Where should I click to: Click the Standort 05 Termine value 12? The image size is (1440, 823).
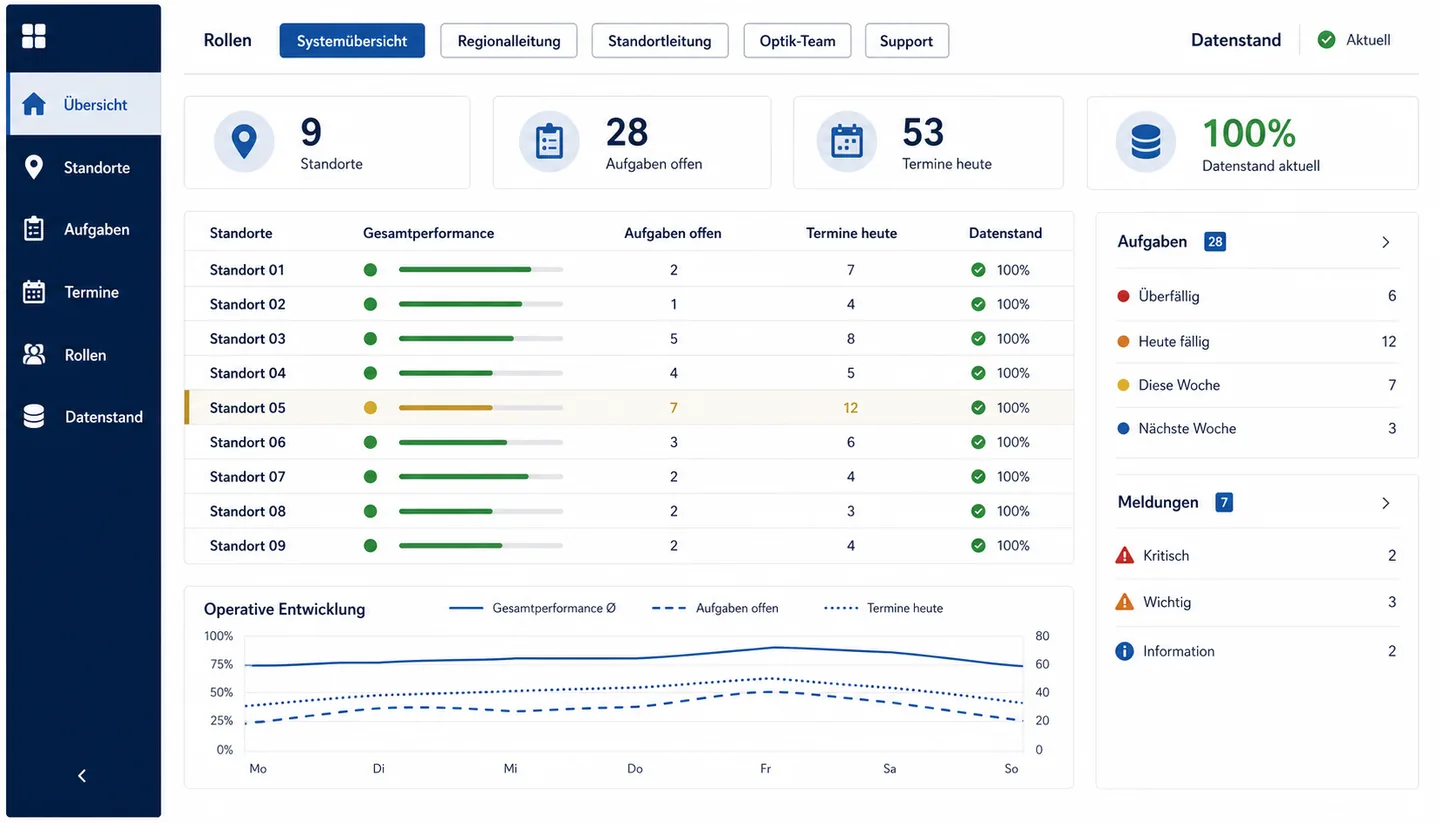(851, 408)
